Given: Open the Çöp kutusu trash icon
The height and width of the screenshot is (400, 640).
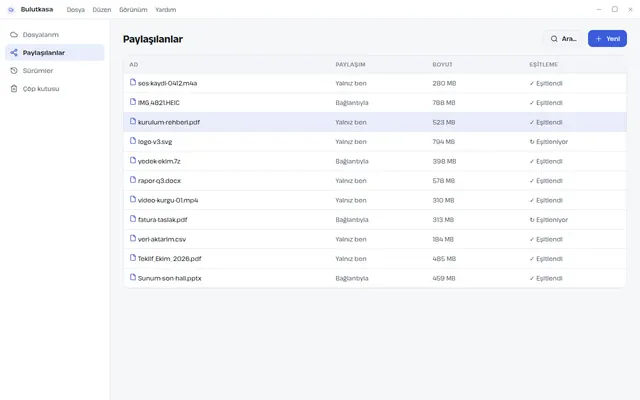Looking at the screenshot, I should (x=14, y=89).
